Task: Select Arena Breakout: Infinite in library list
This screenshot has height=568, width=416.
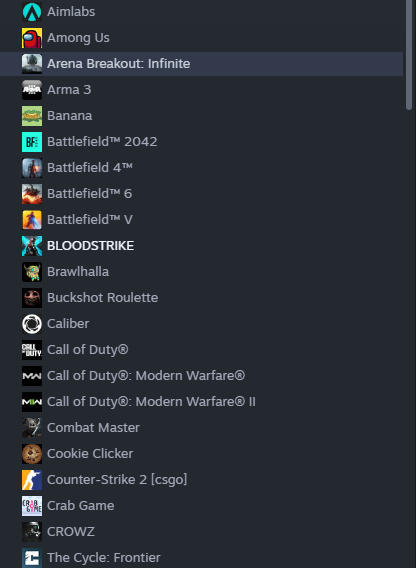Action: click(201, 64)
